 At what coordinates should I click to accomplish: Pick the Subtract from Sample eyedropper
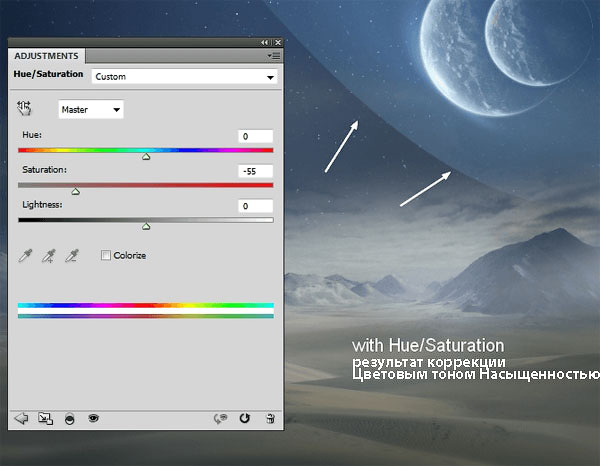tap(72, 256)
